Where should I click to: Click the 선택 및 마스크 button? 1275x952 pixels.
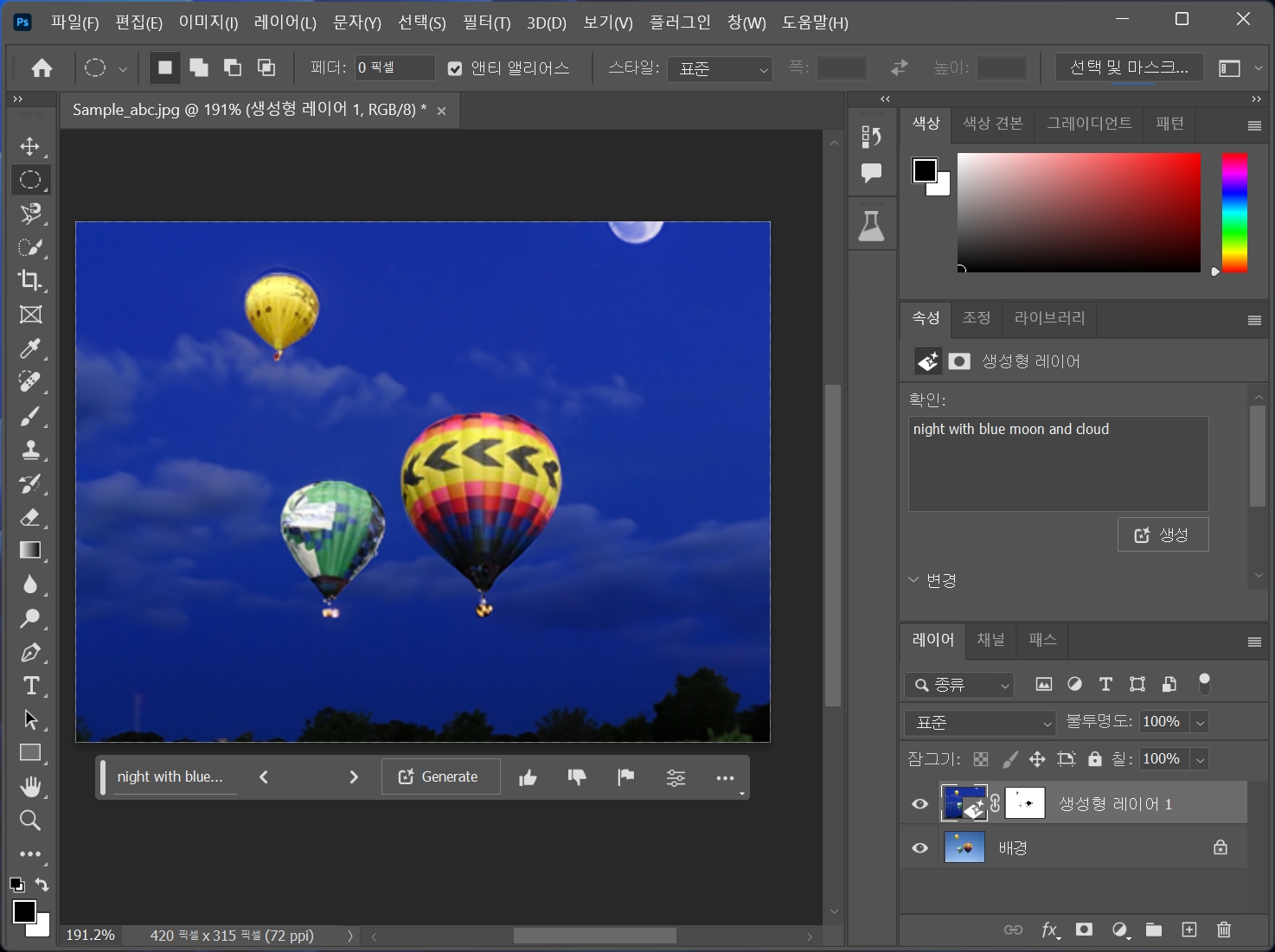click(x=1129, y=67)
